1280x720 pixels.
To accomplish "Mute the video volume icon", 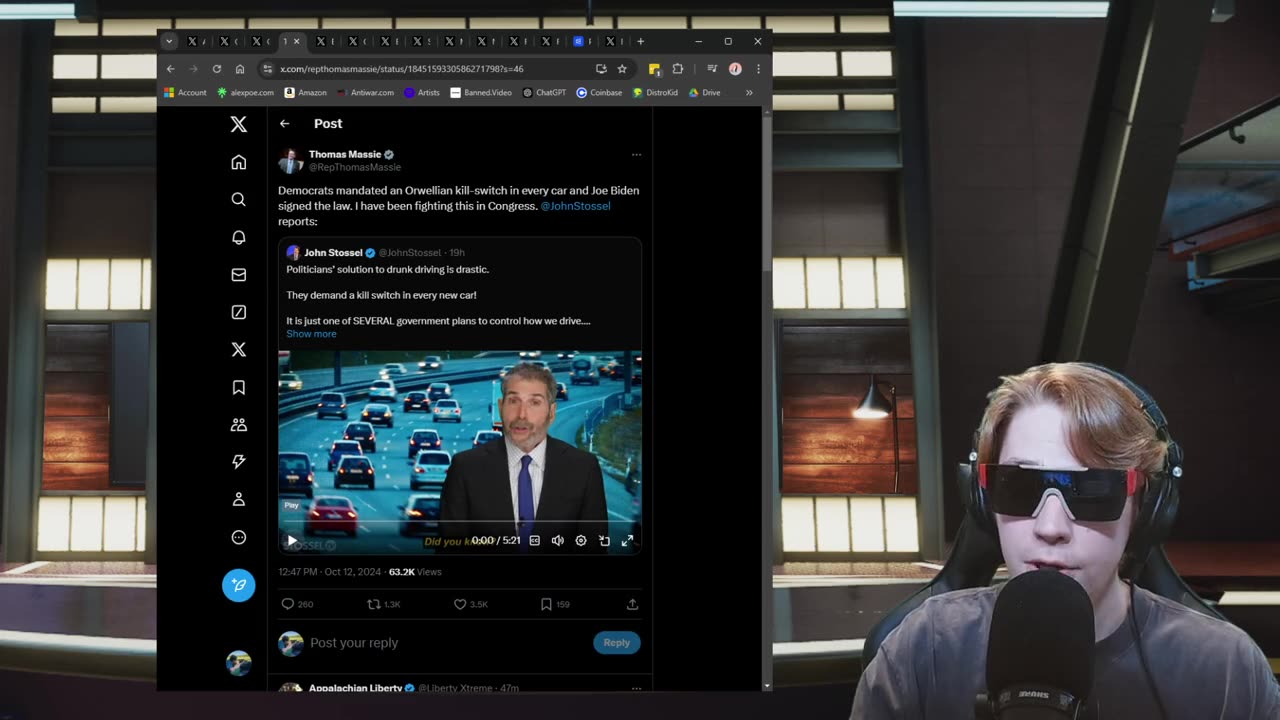I will (x=557, y=540).
